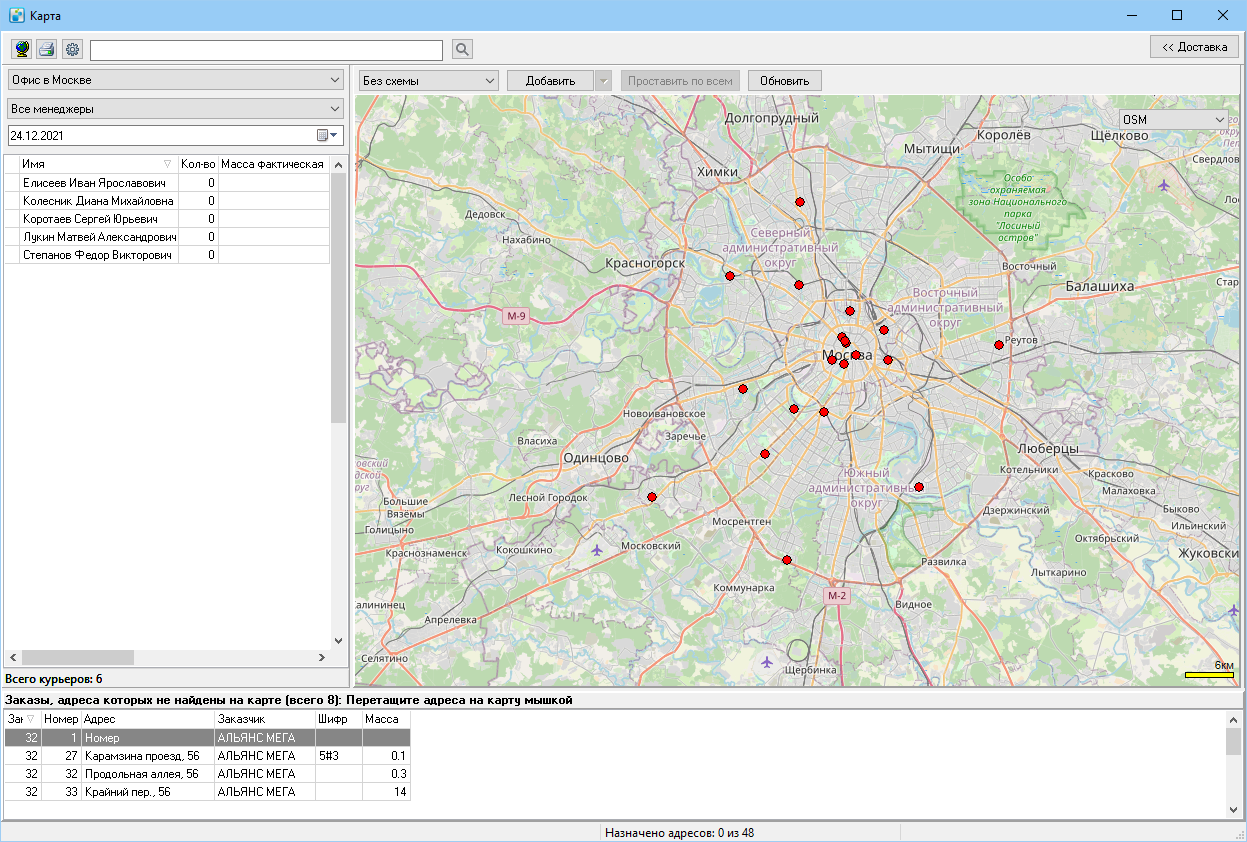
Task: Select courier Колесник Диана Михайловна
Action: pos(167,201)
